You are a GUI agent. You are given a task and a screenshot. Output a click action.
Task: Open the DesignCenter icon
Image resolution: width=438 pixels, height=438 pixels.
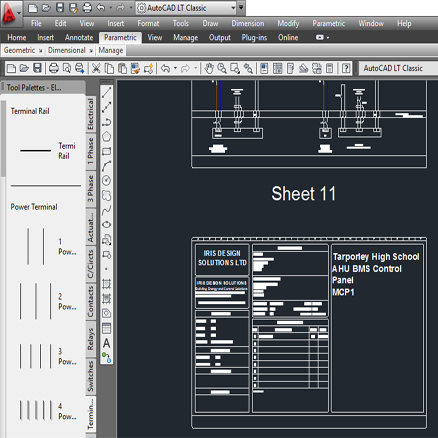pyautogui.click(x=277, y=68)
